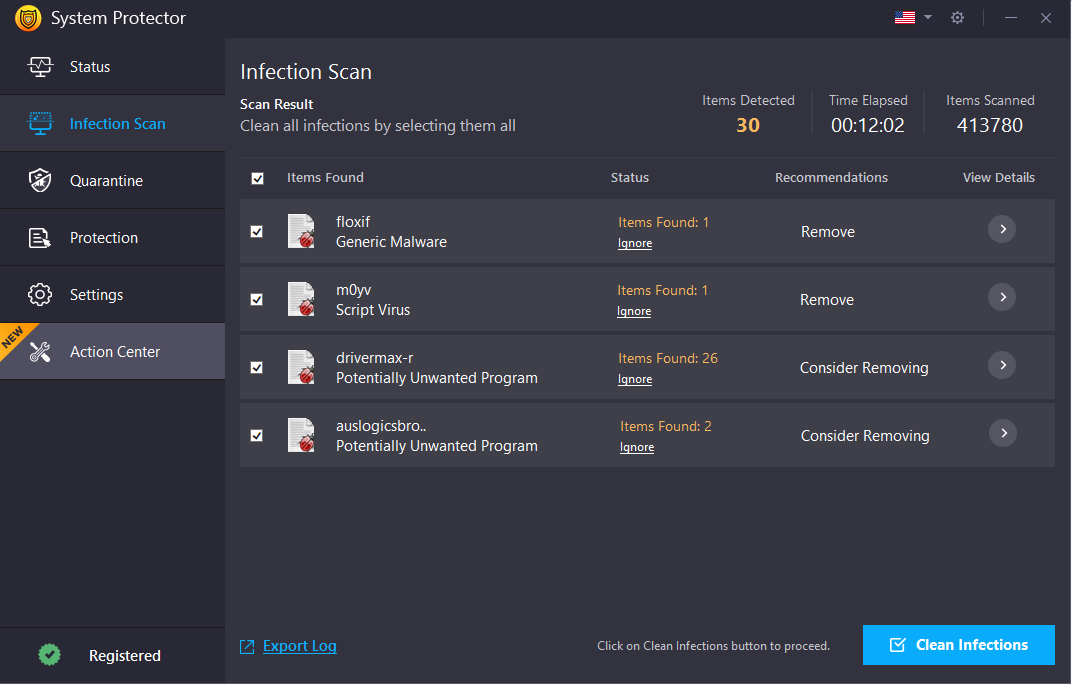Click the Quarantine shield icon in sidebar
1072x684 pixels.
(x=40, y=181)
